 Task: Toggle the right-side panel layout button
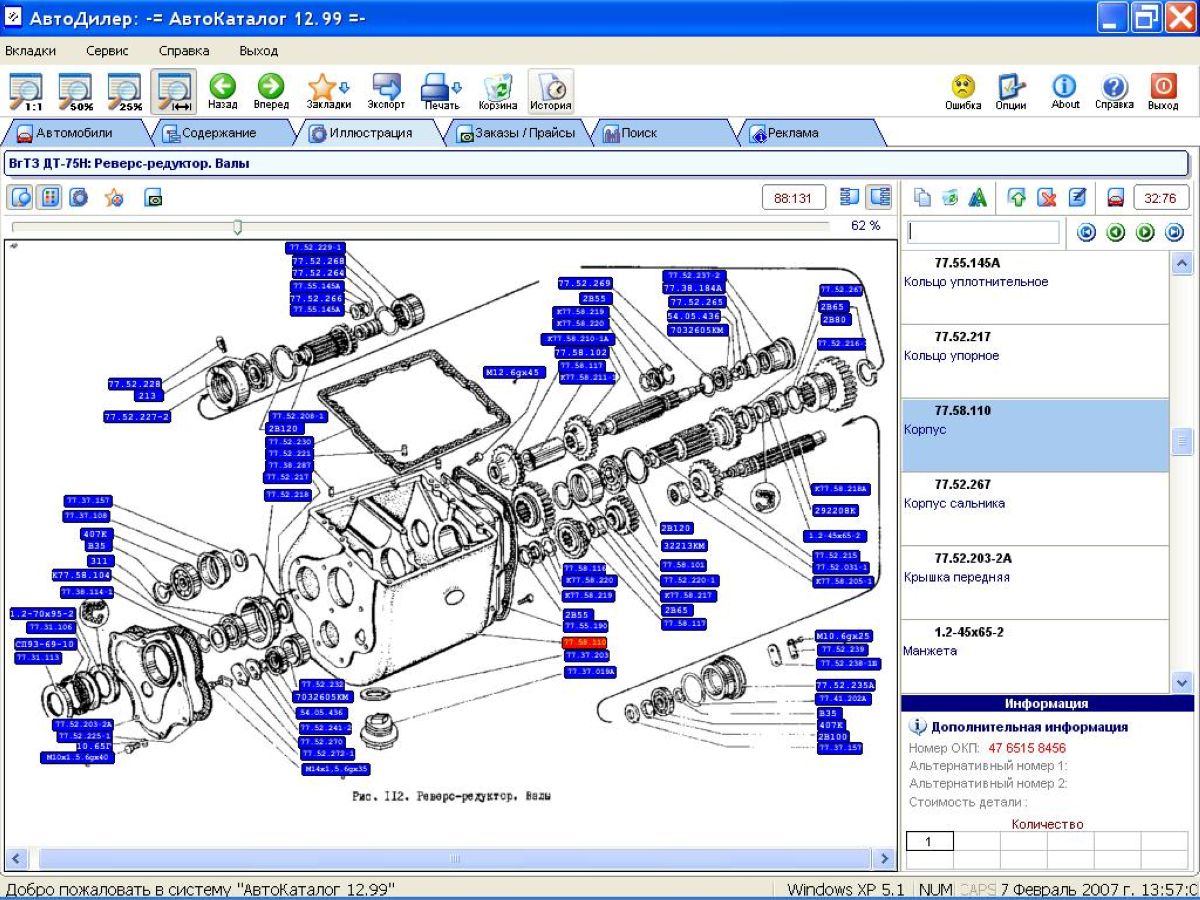879,198
